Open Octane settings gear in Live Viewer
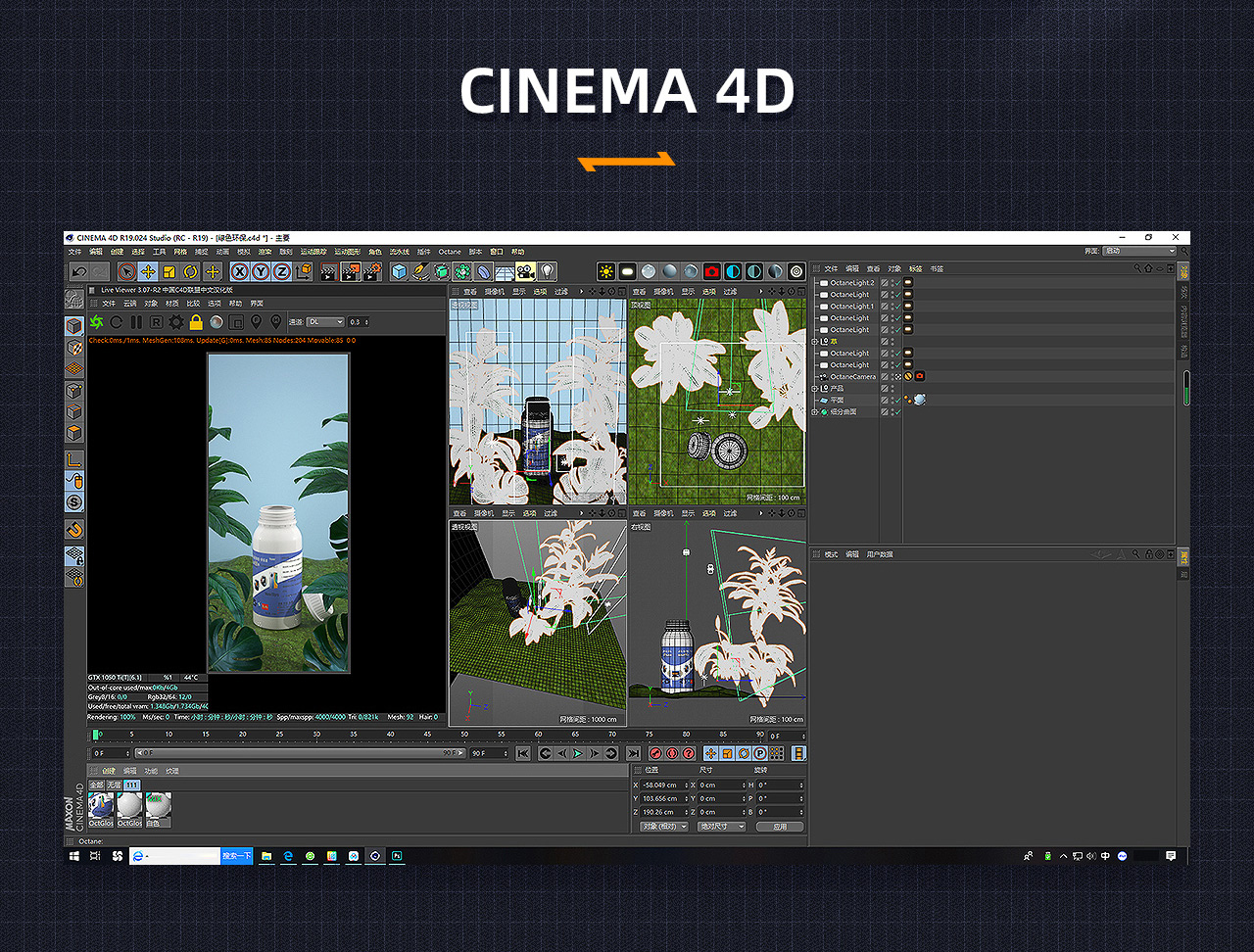Viewport: 1254px width, 952px height. point(176,321)
